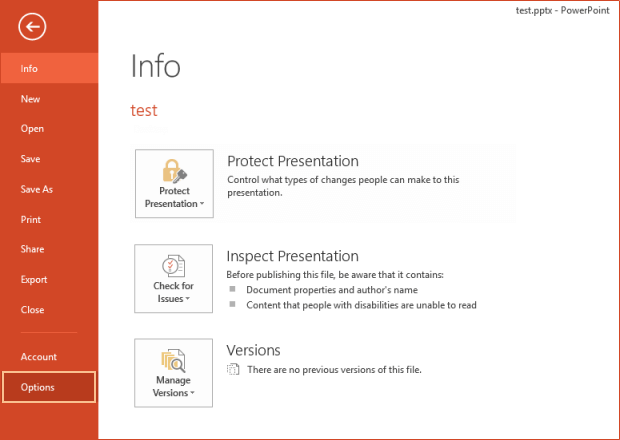Click the 'Info' page heading

click(x=155, y=66)
